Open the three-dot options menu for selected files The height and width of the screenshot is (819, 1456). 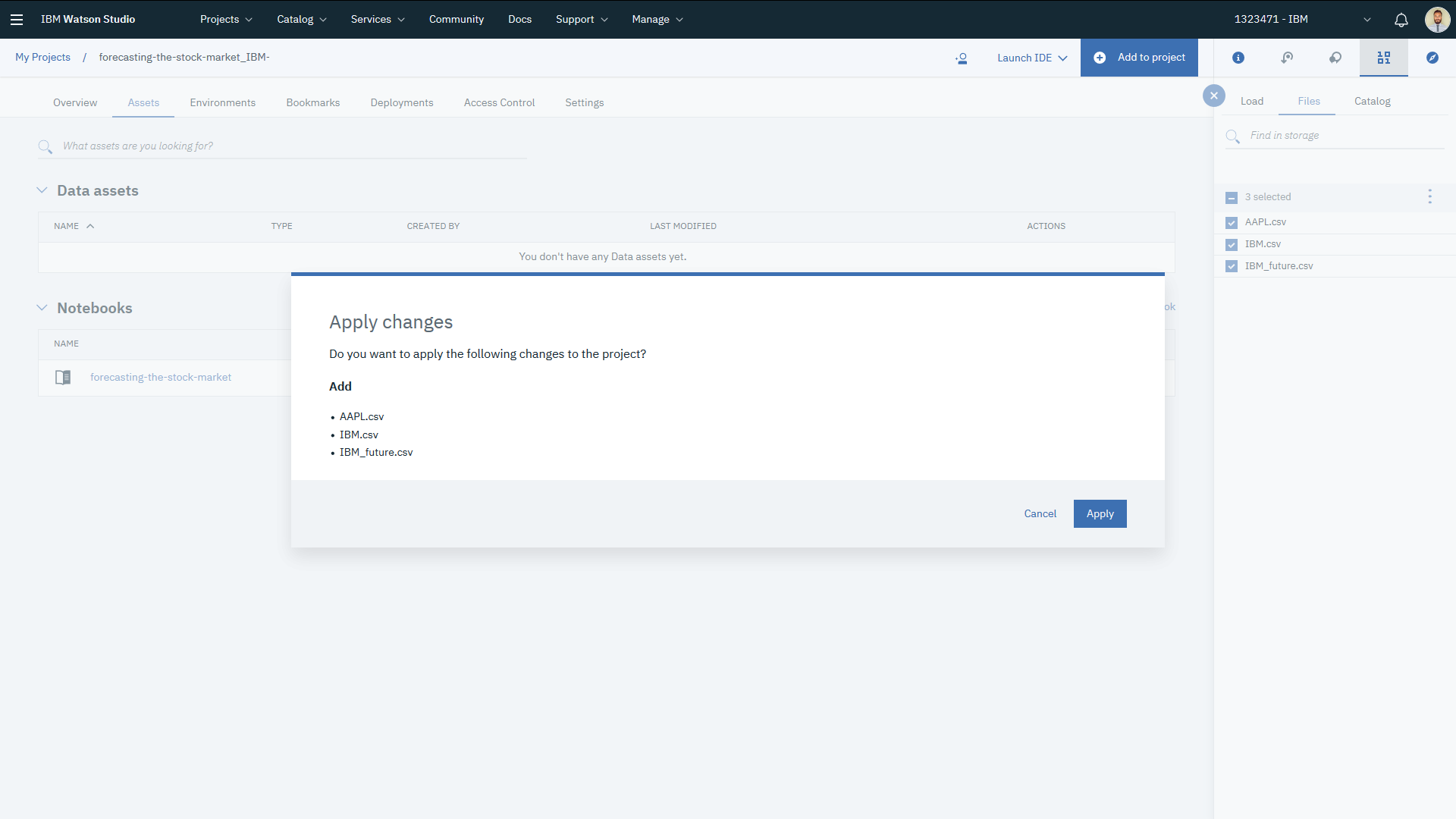click(x=1430, y=197)
